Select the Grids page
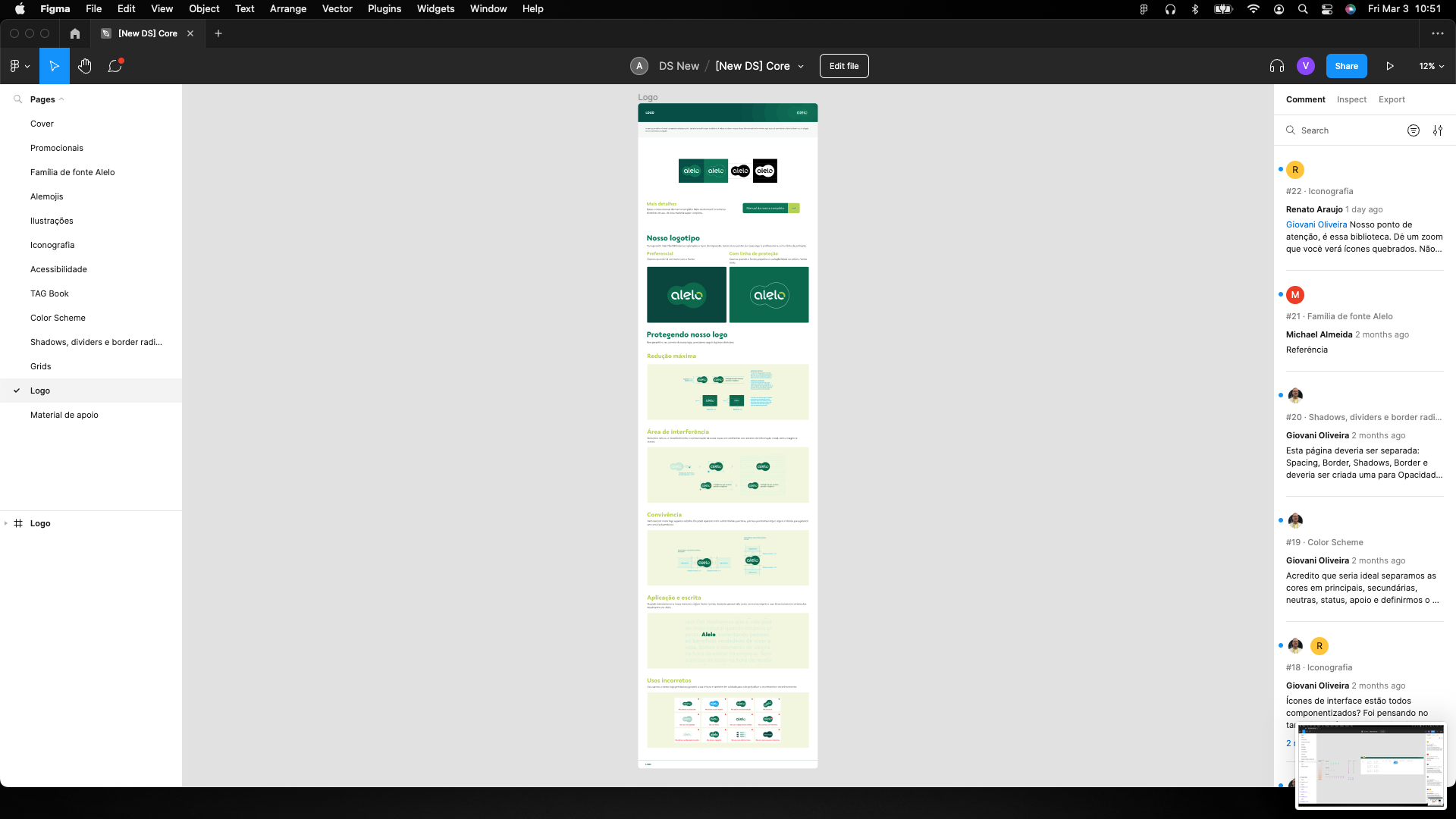 41,366
